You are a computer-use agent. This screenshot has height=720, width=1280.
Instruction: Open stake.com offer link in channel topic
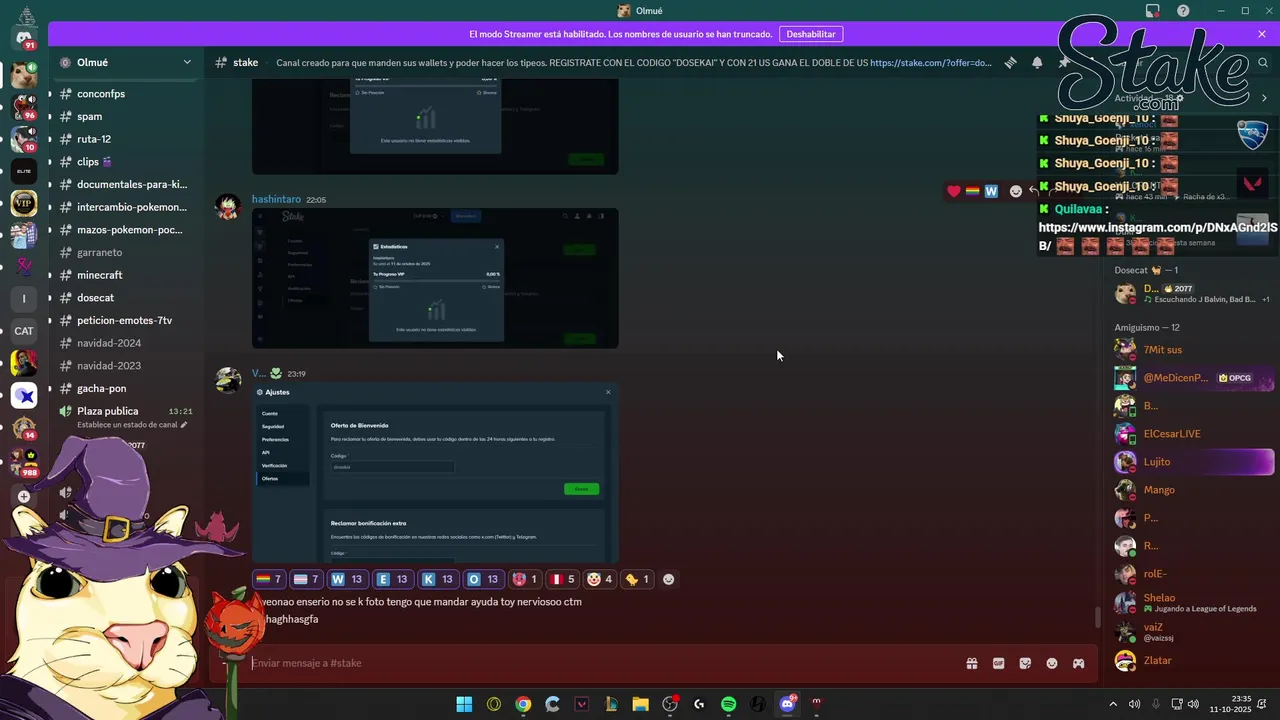(x=930, y=62)
